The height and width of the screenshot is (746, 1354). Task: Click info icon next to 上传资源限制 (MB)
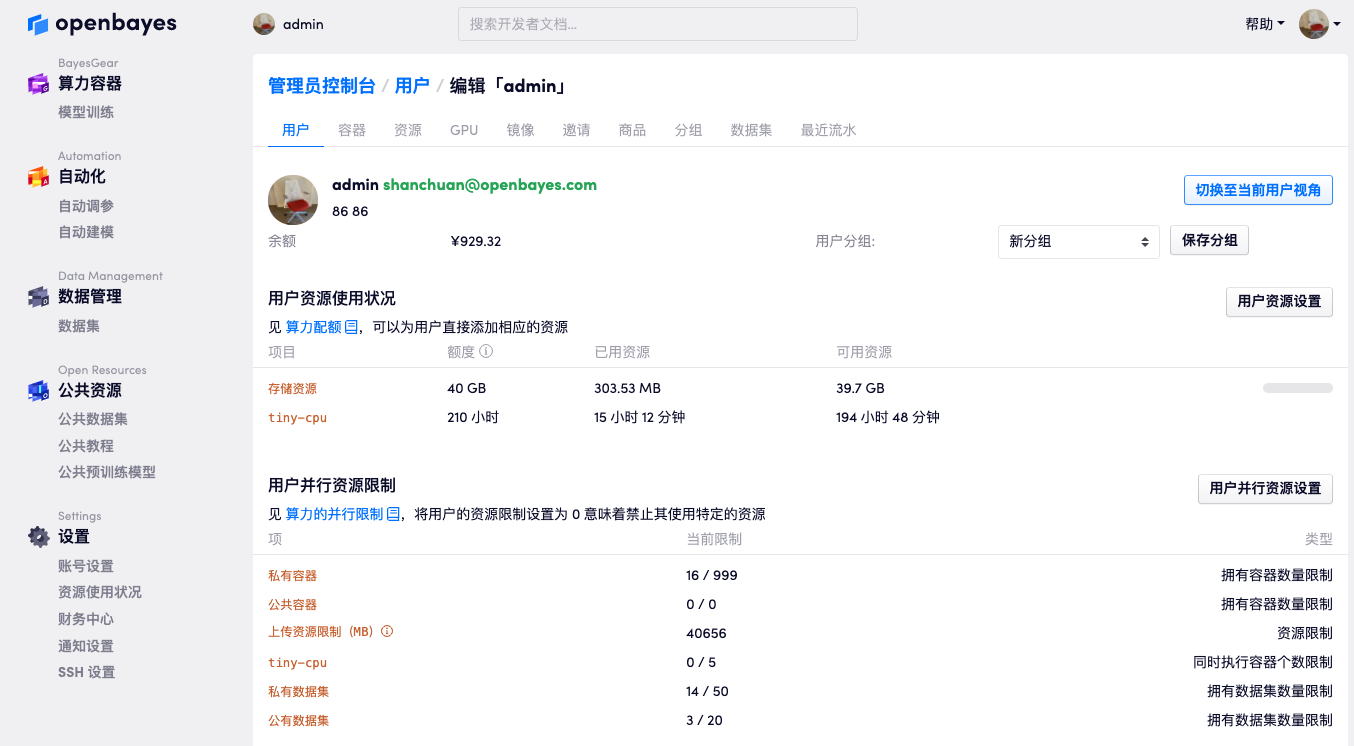(x=387, y=632)
